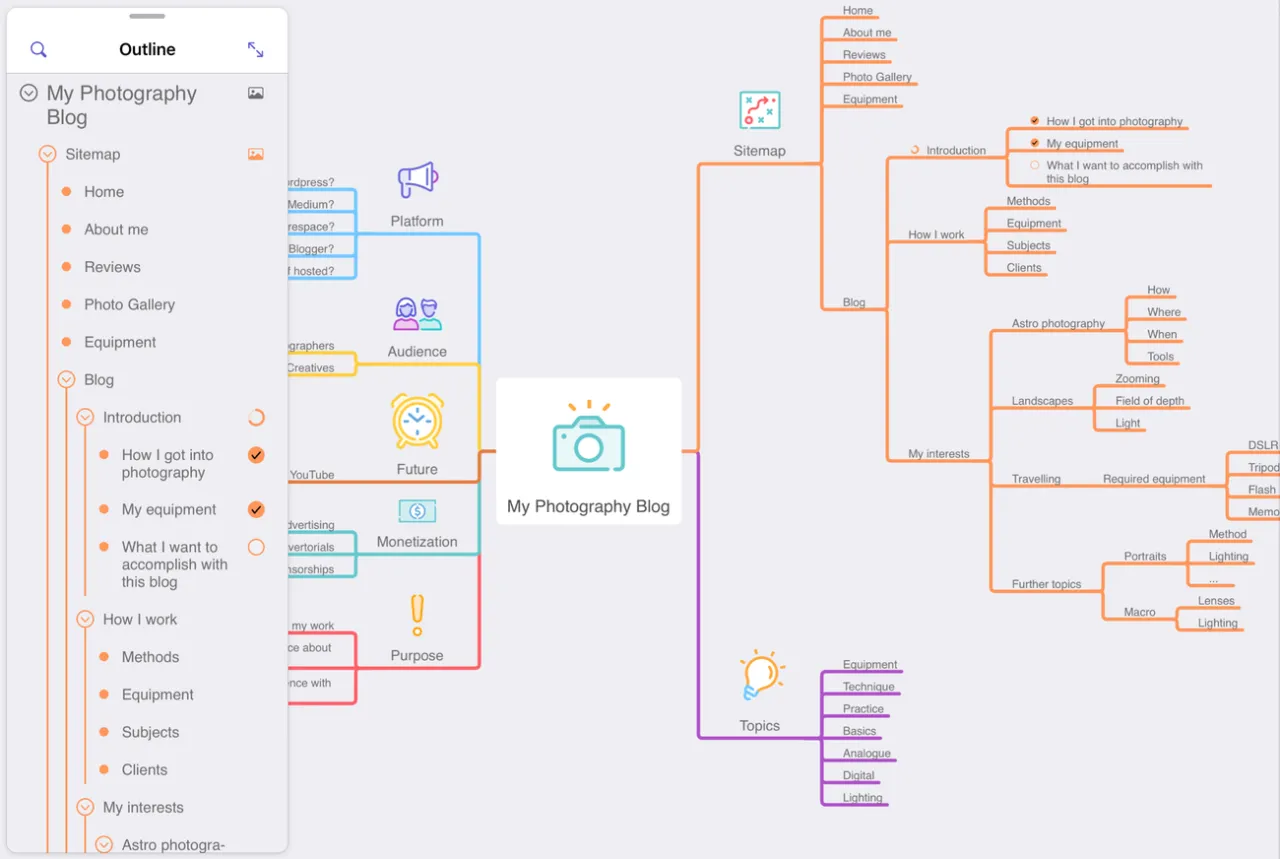
Task: Select the lightbulb icon above Topics
Action: pos(761,675)
